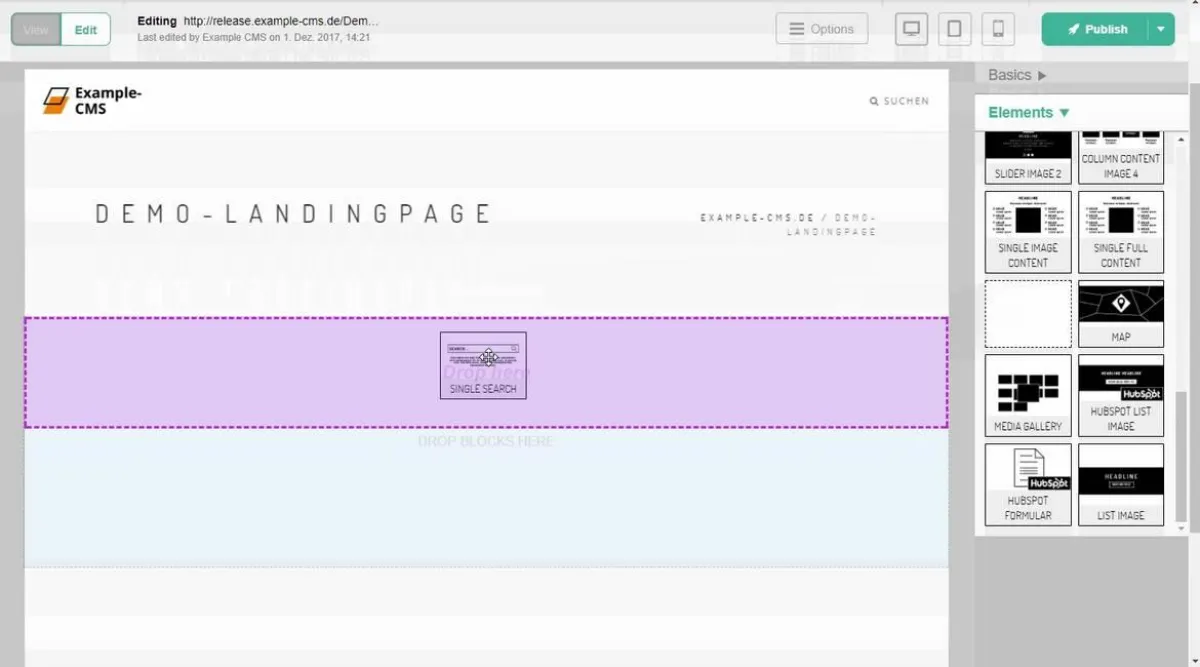The height and width of the screenshot is (667, 1200).
Task: Click the Suchen search link
Action: [899, 101]
